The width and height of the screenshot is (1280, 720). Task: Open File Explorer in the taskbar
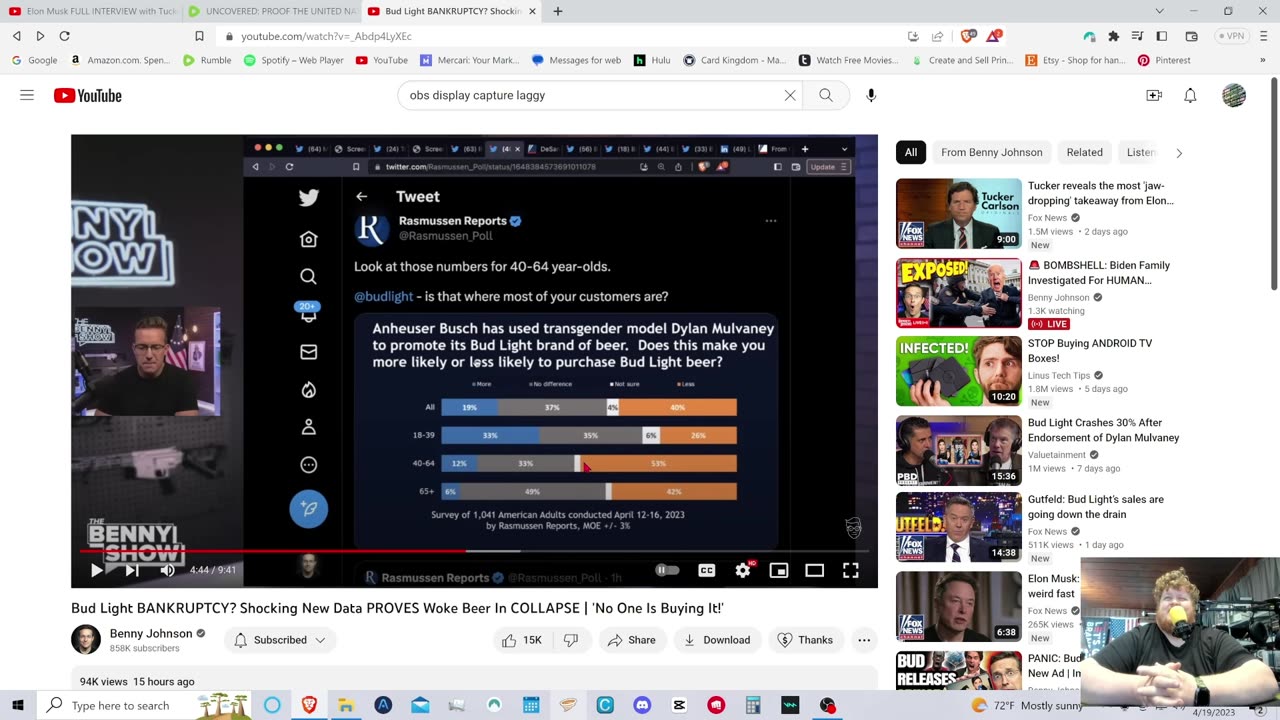click(346, 705)
